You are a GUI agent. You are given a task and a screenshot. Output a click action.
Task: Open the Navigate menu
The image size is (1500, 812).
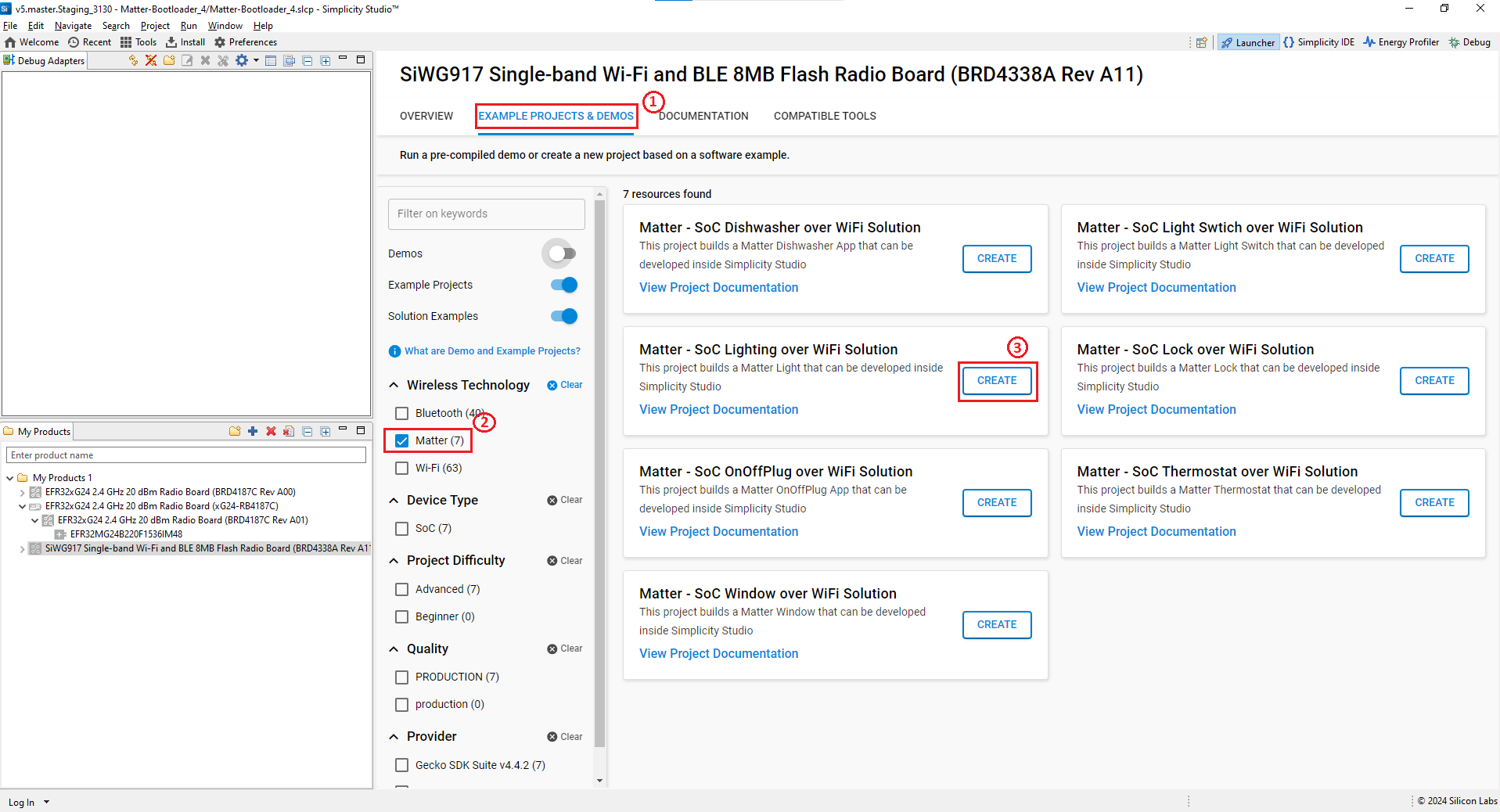pyautogui.click(x=73, y=26)
